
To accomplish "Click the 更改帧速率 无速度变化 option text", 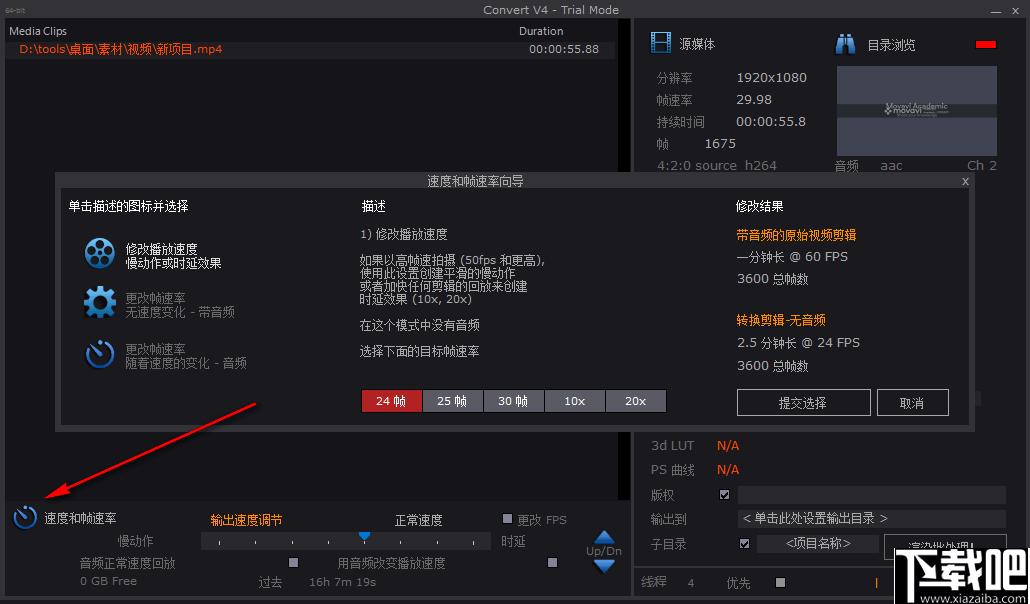I will point(180,305).
